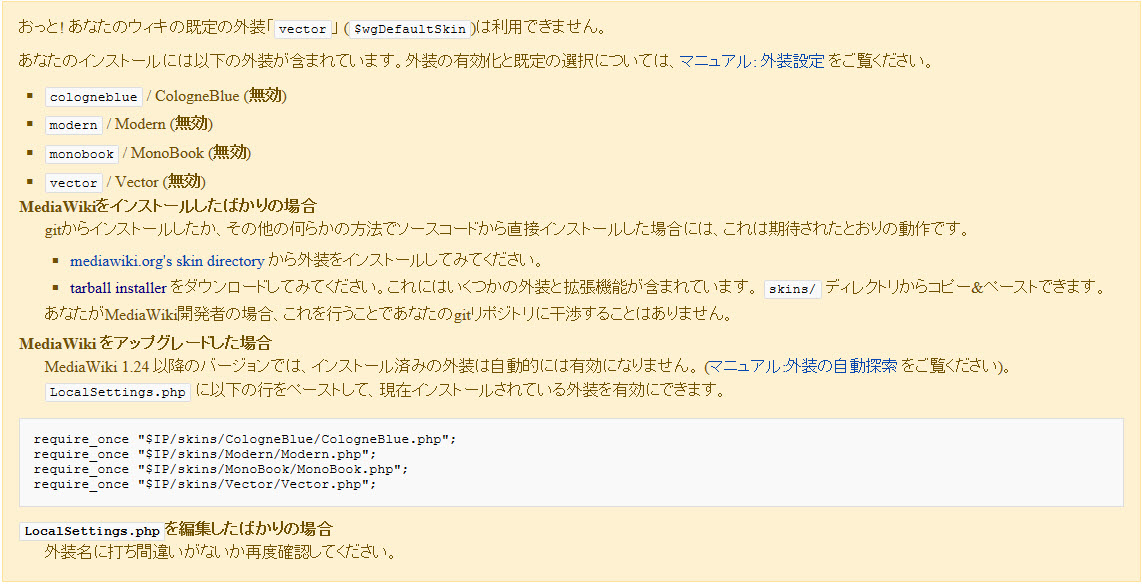This screenshot has width=1142, height=584.
Task: Click the CologneBlue.php require_once line
Action: [x=245, y=440]
